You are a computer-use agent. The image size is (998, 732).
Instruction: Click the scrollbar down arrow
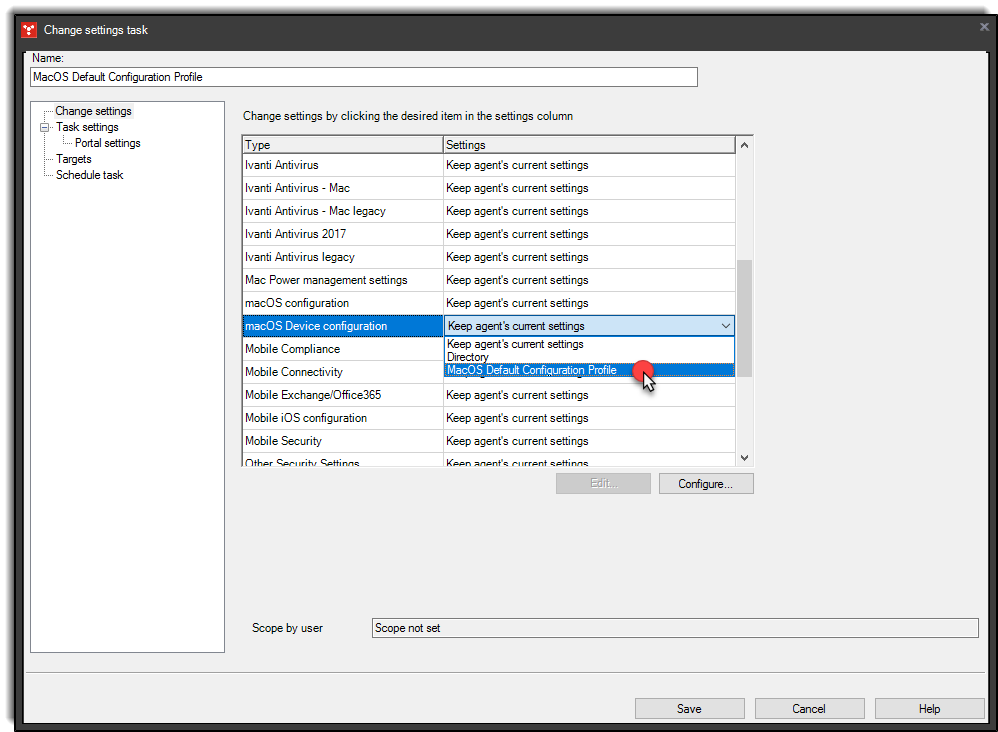point(743,457)
